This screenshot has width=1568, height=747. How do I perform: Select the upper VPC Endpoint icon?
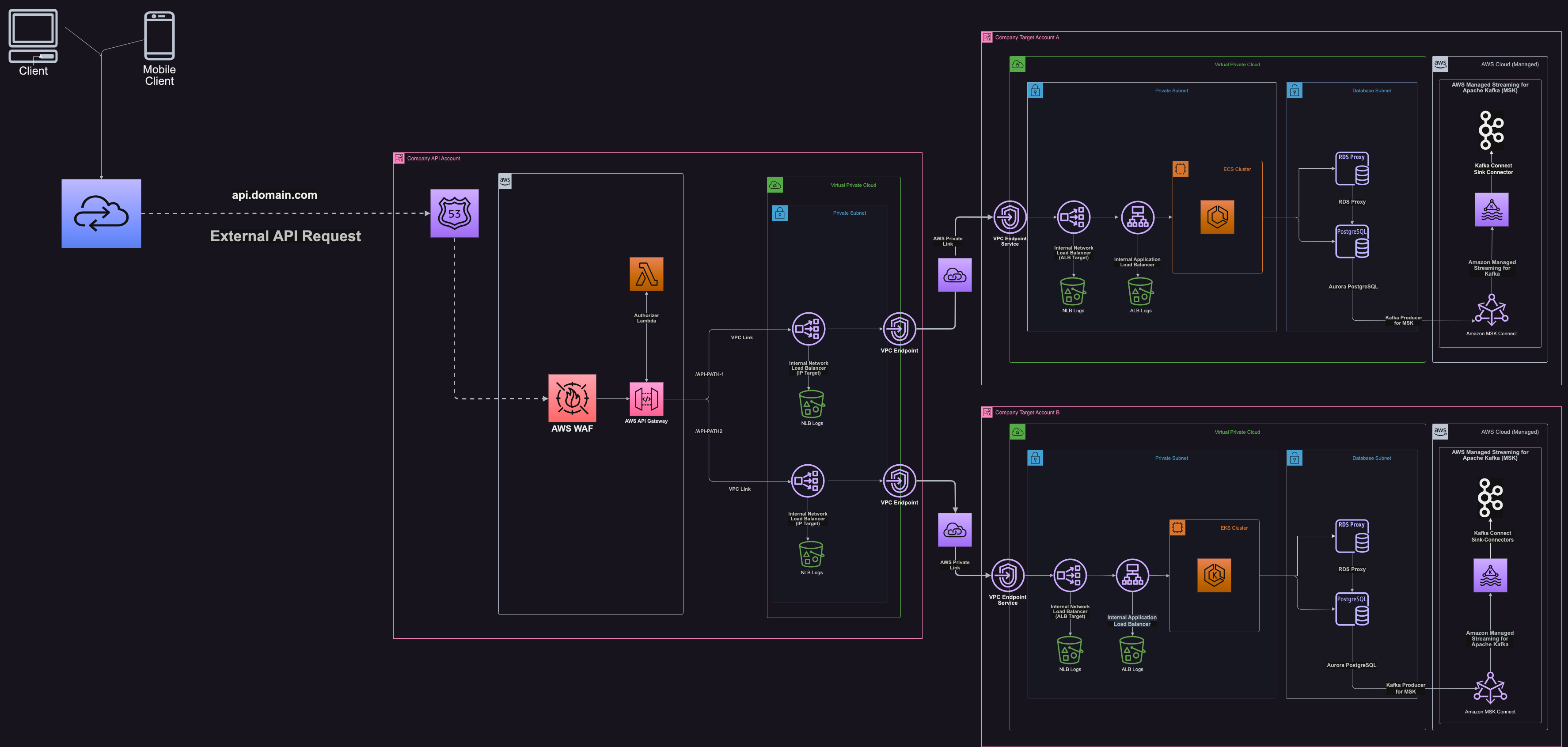[x=899, y=329]
